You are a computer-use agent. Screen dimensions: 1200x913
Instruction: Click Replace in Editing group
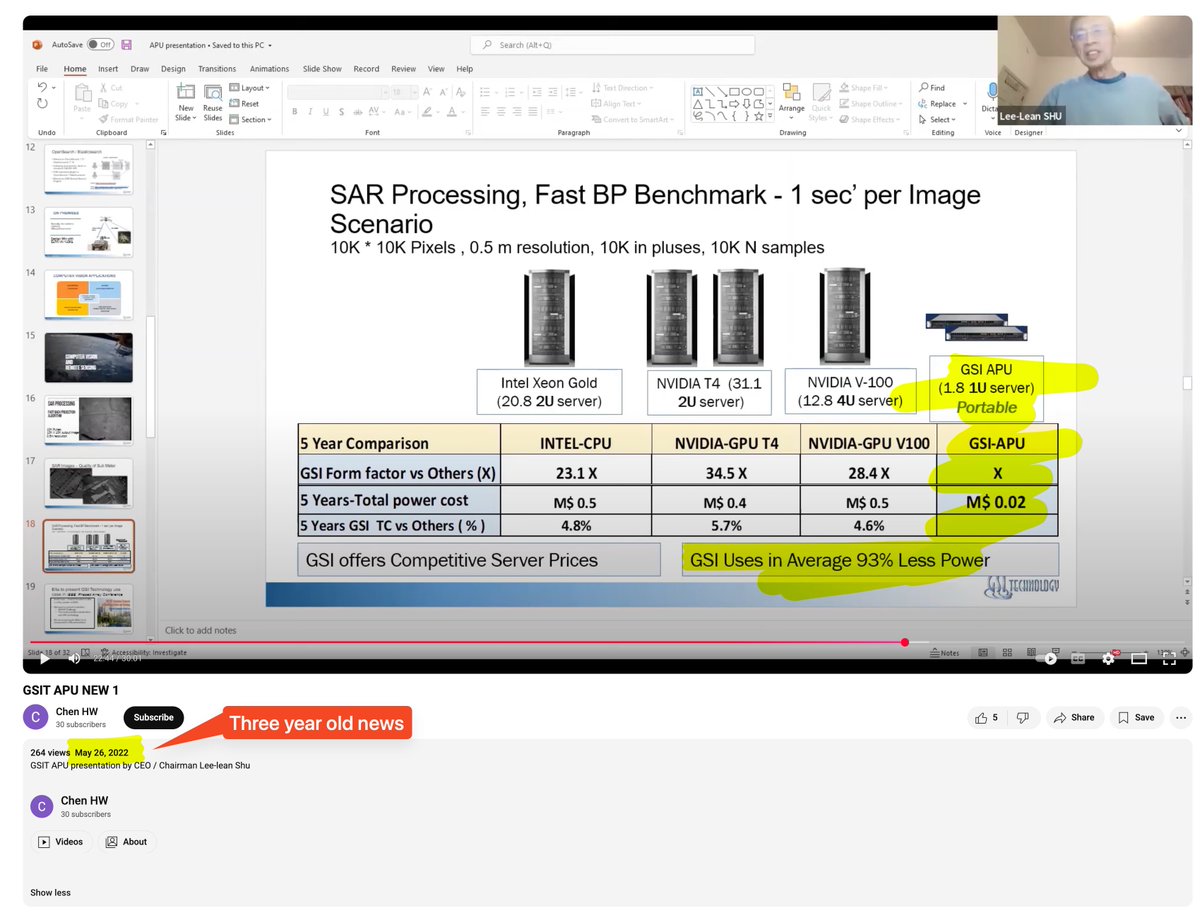click(x=937, y=104)
